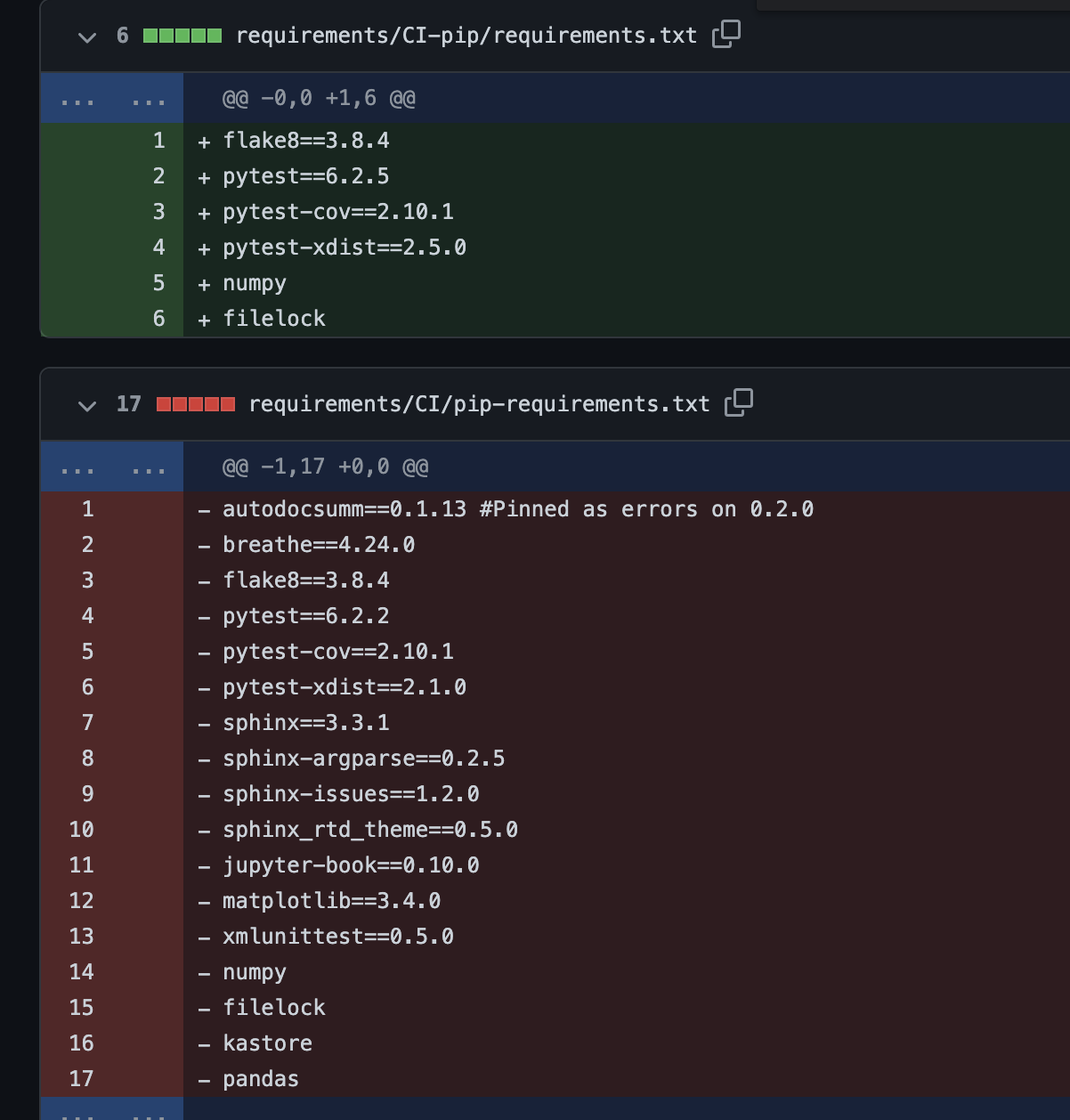This screenshot has width=1070, height=1120.
Task: Click line number 3 in the added file
Action: [x=157, y=211]
